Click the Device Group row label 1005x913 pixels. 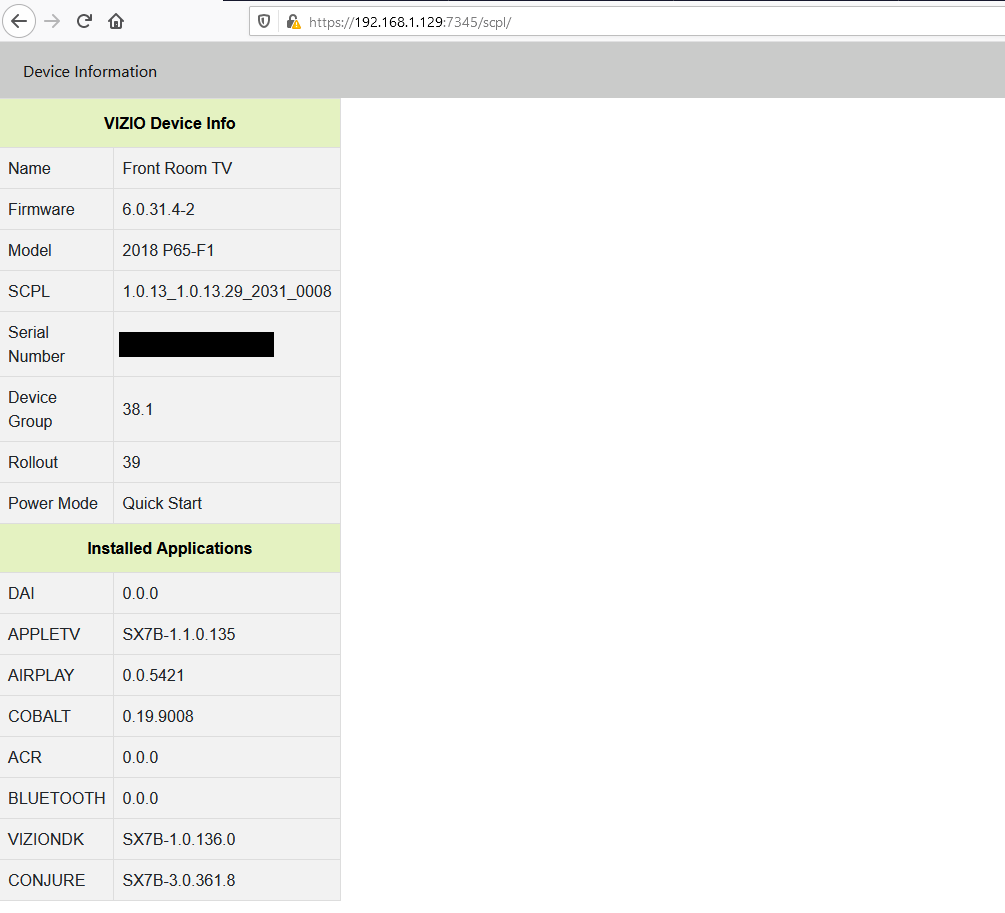tap(33, 409)
